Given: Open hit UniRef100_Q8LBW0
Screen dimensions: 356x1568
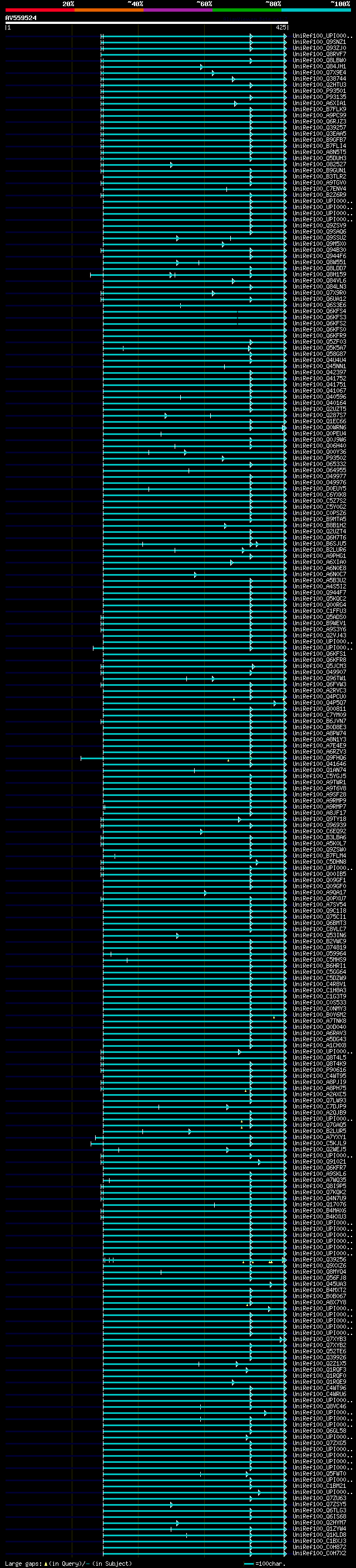Looking at the screenshot, I should pos(319,60).
